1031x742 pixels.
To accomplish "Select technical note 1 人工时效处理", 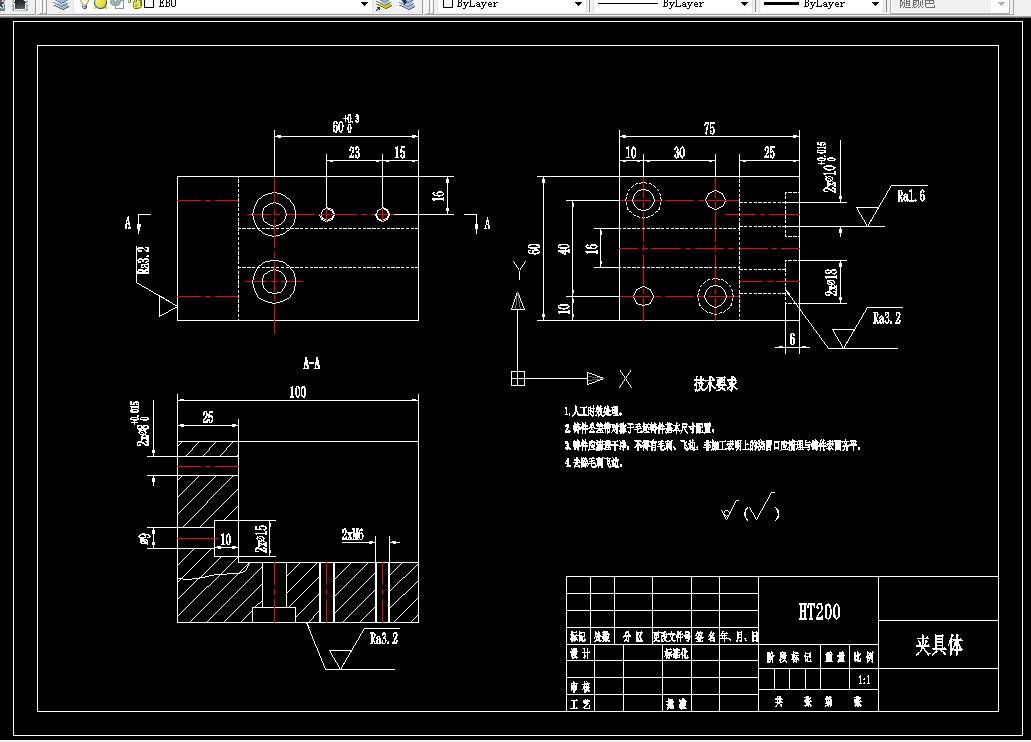I will (593, 411).
